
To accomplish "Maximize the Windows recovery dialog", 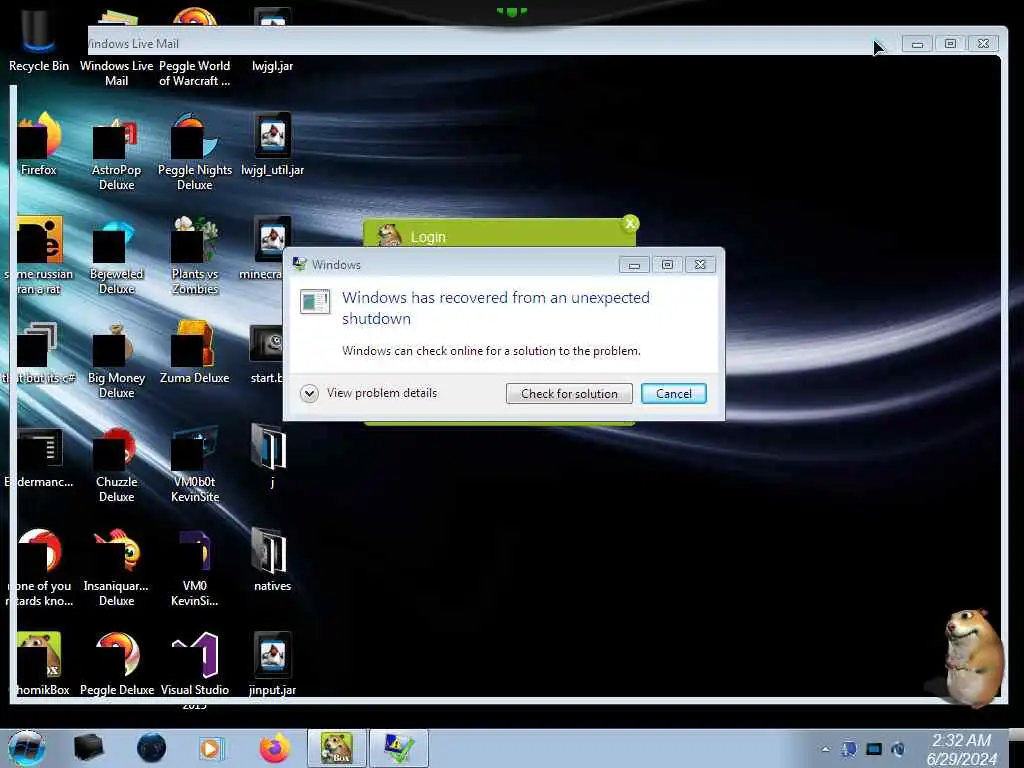I will [x=667, y=264].
